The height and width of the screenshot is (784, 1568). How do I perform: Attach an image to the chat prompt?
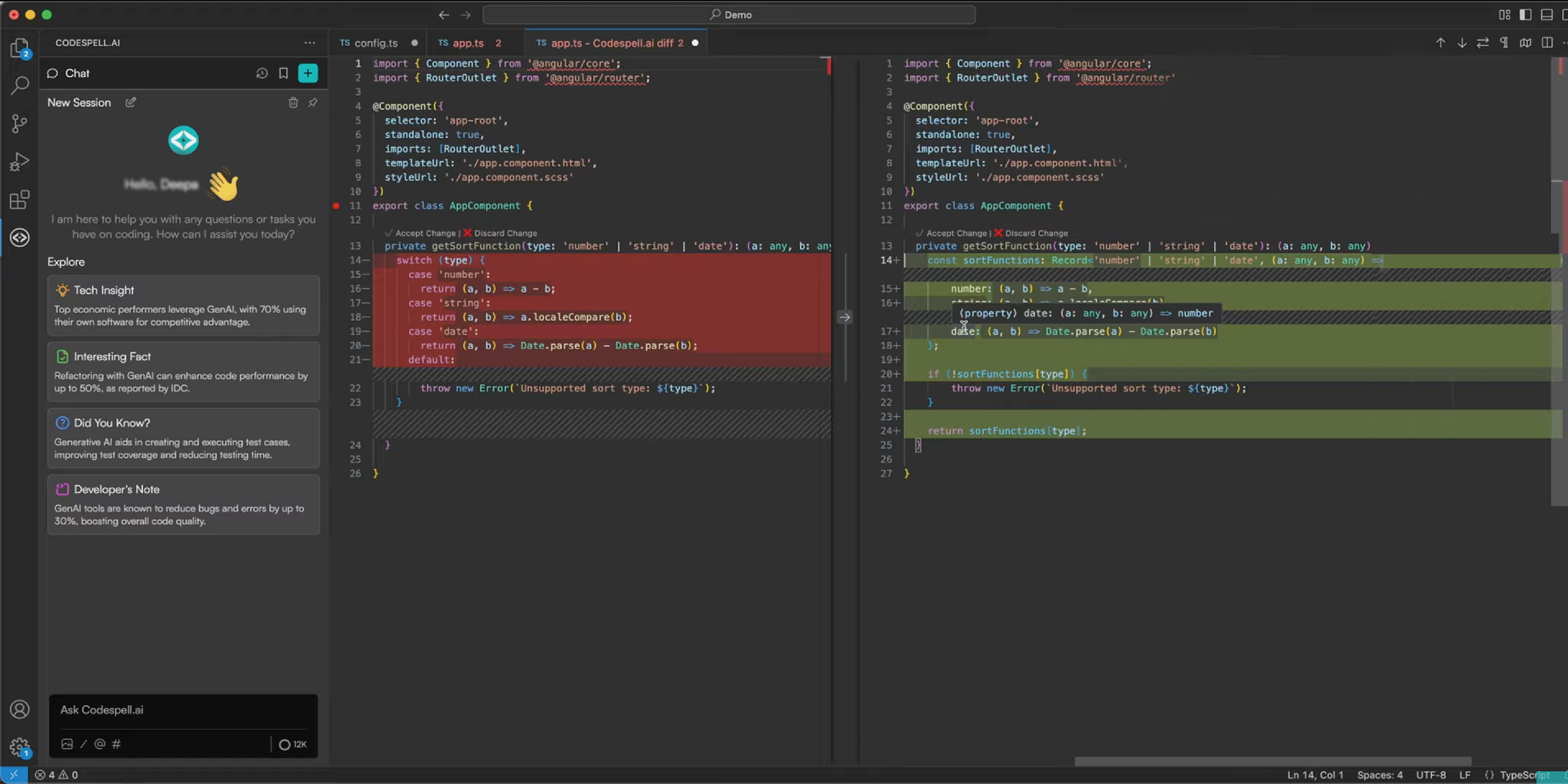click(67, 744)
